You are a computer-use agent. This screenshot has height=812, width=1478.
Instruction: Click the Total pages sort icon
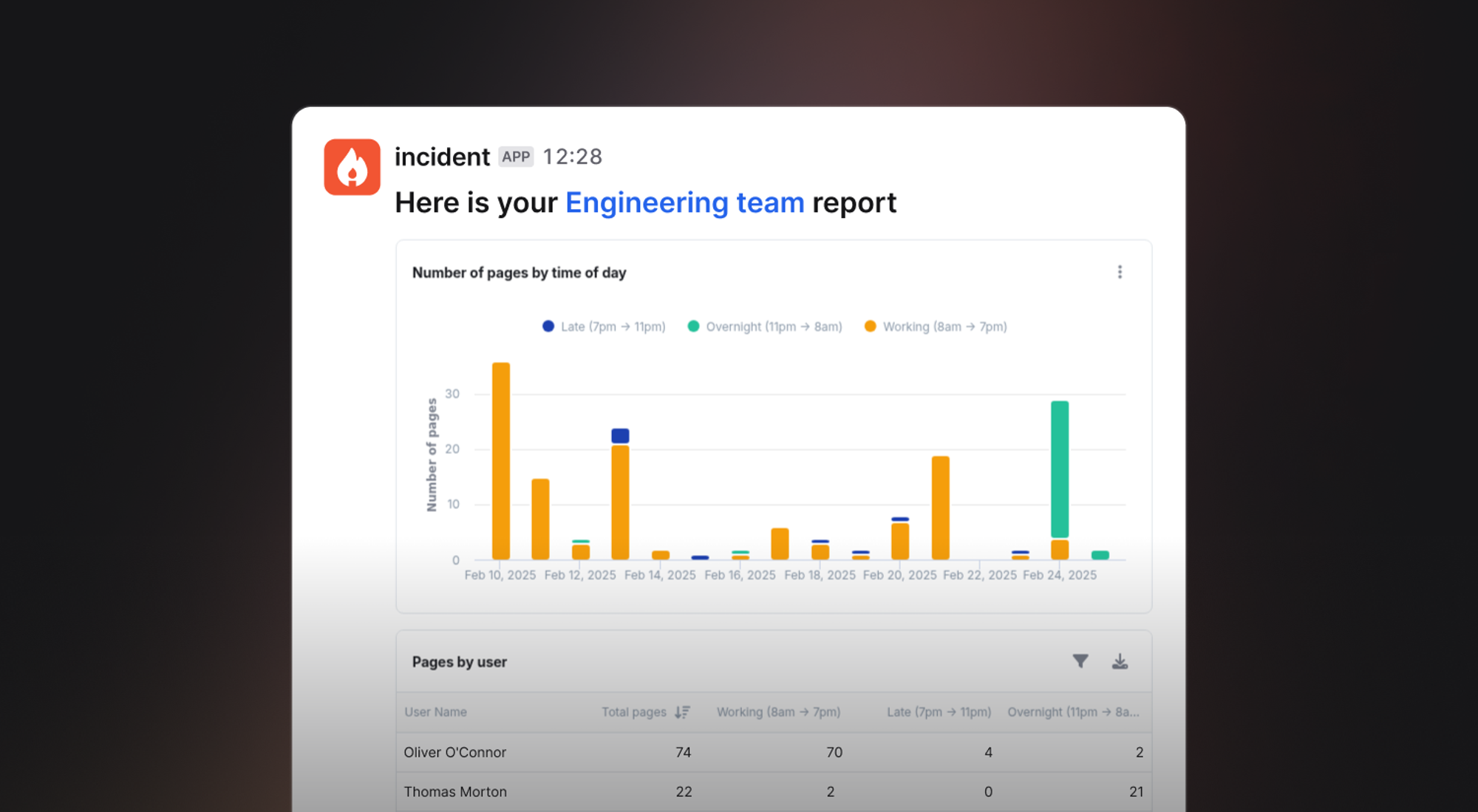click(x=682, y=712)
